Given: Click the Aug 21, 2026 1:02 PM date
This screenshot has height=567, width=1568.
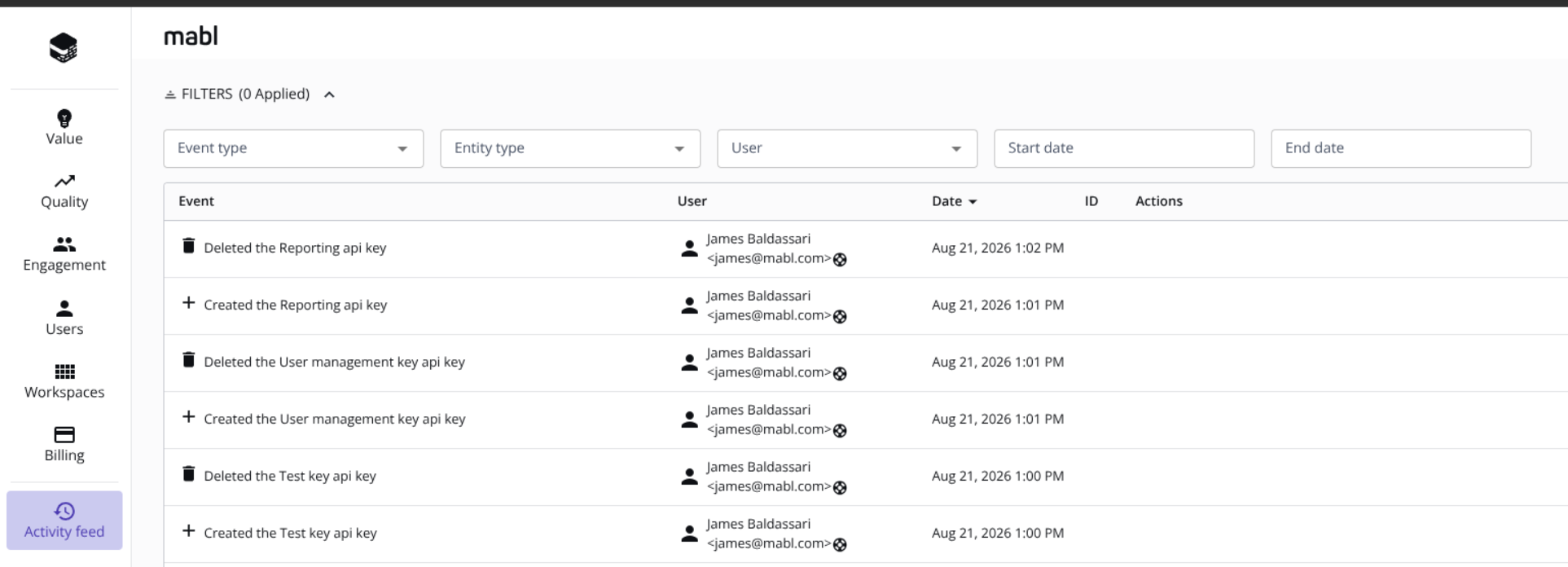Looking at the screenshot, I should tap(998, 248).
